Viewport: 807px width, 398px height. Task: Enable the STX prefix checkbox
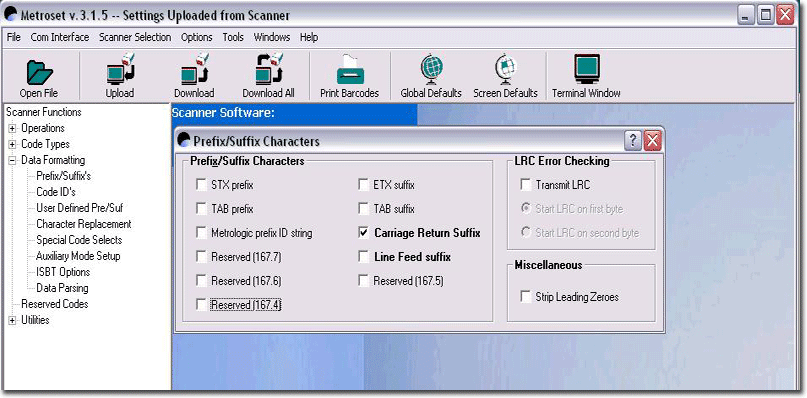point(201,184)
